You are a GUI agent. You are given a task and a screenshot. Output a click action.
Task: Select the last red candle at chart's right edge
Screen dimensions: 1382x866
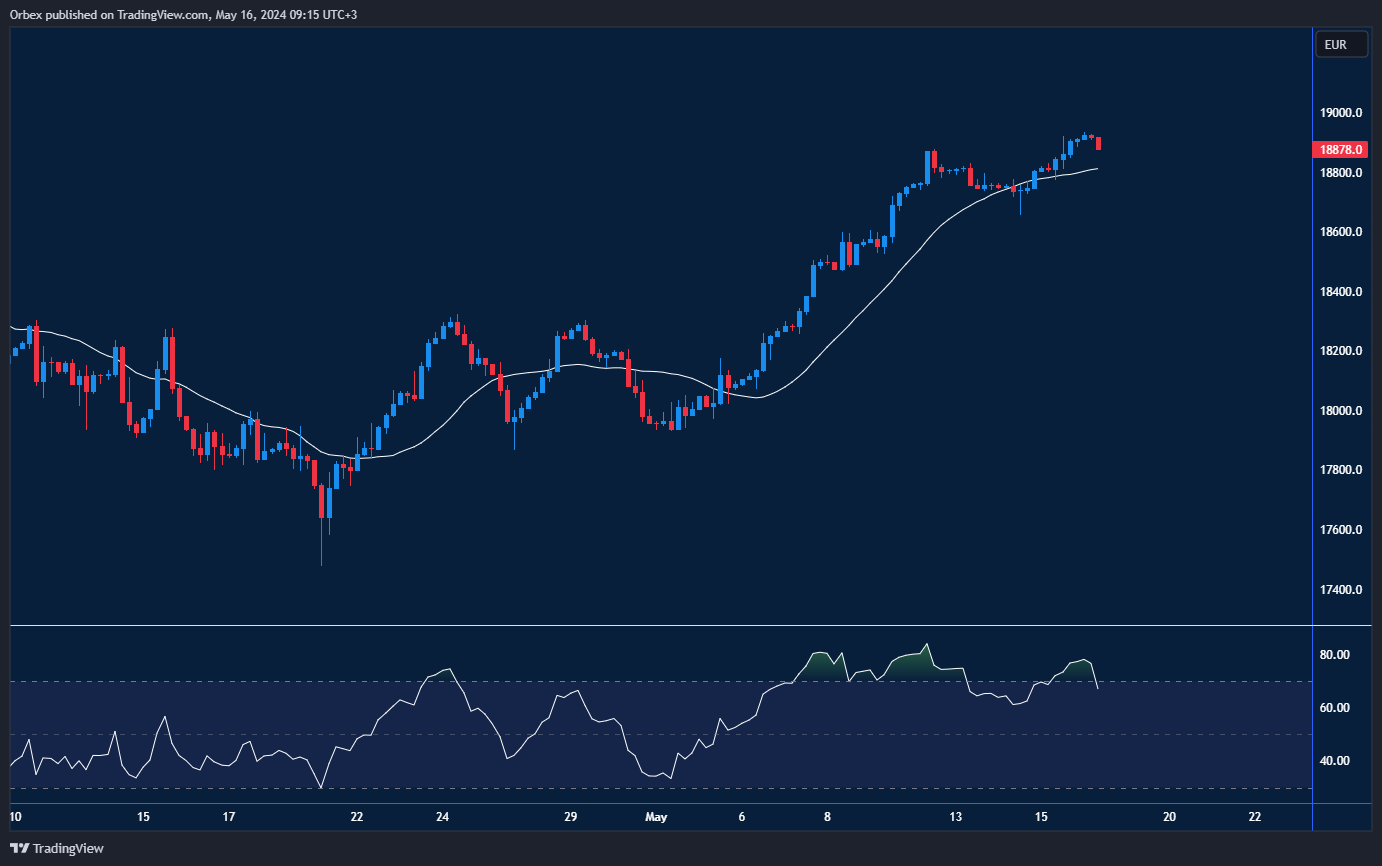tap(1099, 144)
